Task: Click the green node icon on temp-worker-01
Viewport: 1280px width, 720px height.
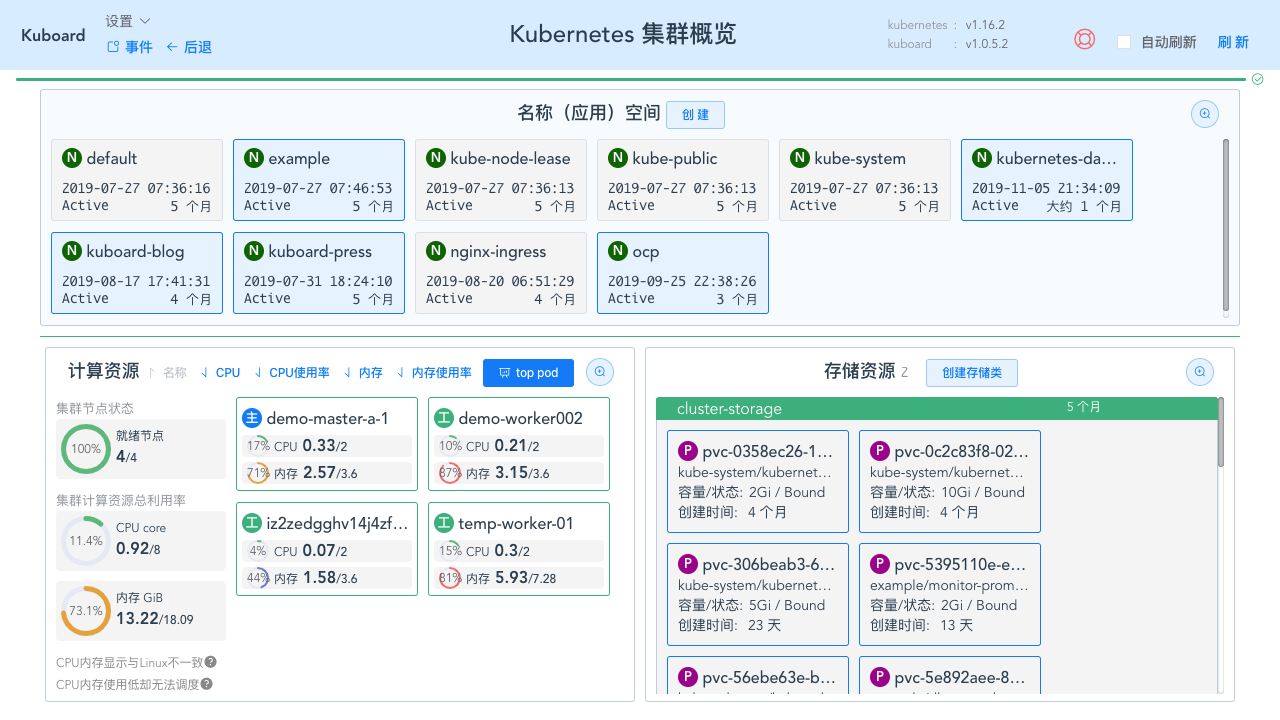Action: click(x=444, y=521)
